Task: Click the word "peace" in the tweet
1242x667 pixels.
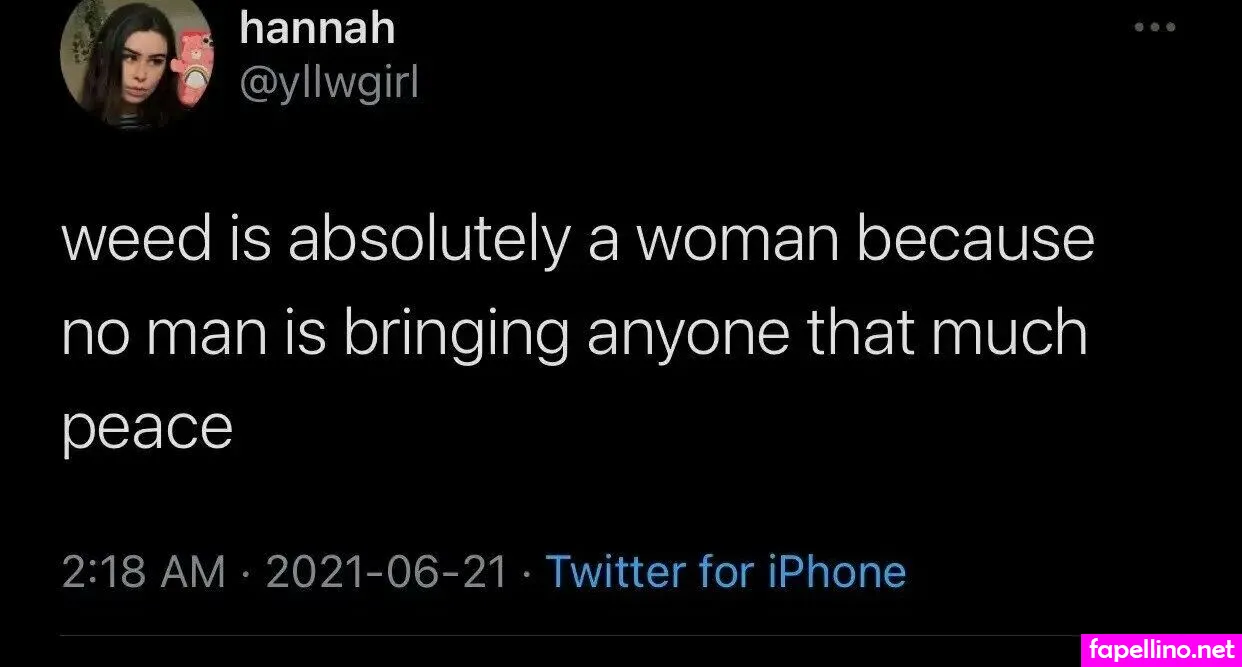Action: pyautogui.click(x=147, y=429)
